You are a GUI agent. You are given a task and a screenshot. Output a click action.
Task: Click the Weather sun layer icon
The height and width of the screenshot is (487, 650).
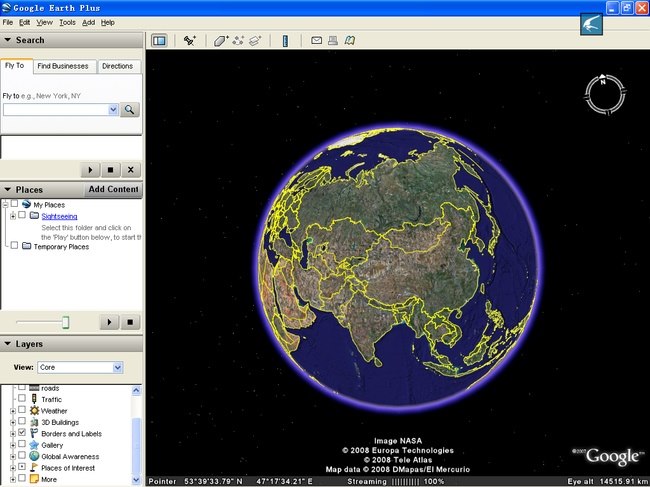tap(34, 411)
